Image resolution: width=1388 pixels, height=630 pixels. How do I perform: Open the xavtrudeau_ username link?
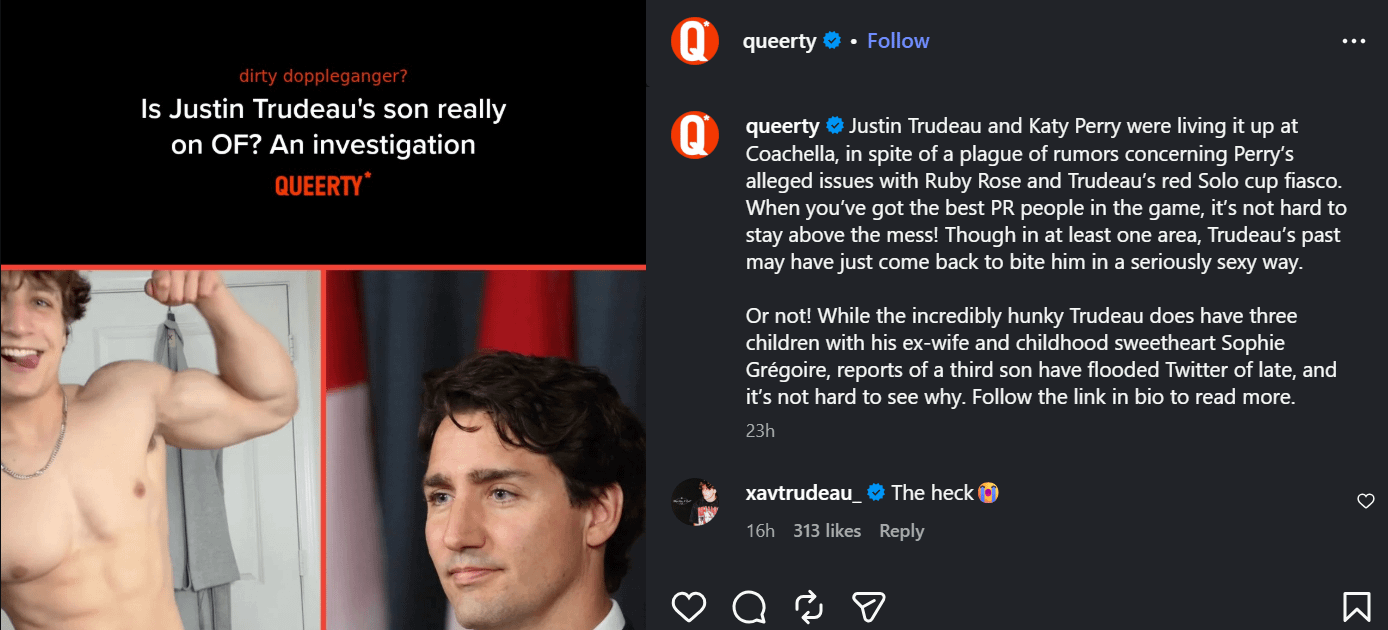(x=803, y=492)
